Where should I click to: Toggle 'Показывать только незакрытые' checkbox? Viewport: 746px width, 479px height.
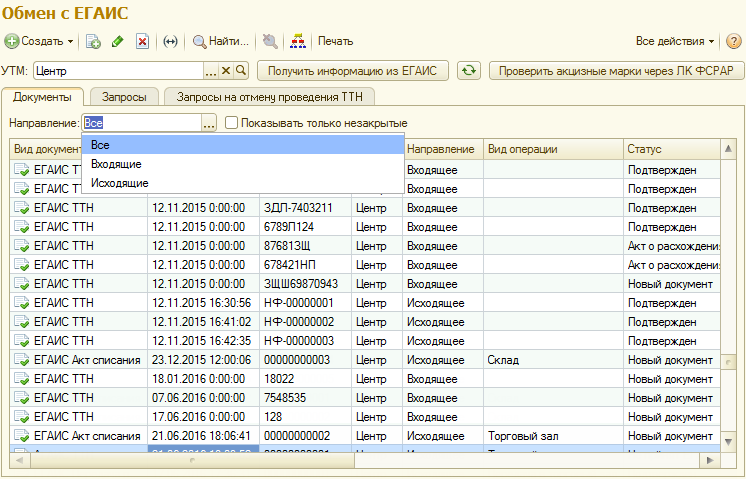point(232,123)
